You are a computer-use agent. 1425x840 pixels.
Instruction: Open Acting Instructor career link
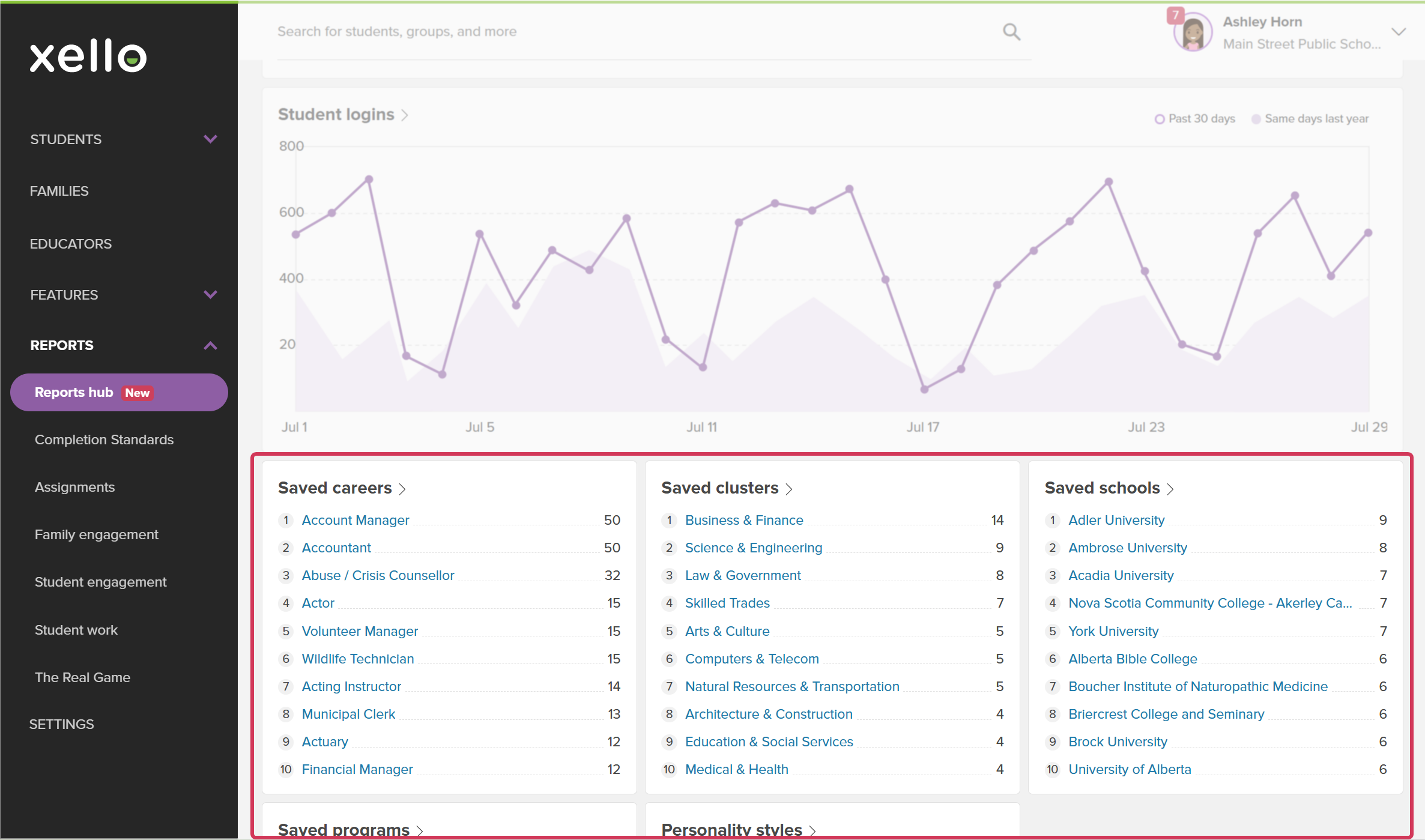click(351, 686)
